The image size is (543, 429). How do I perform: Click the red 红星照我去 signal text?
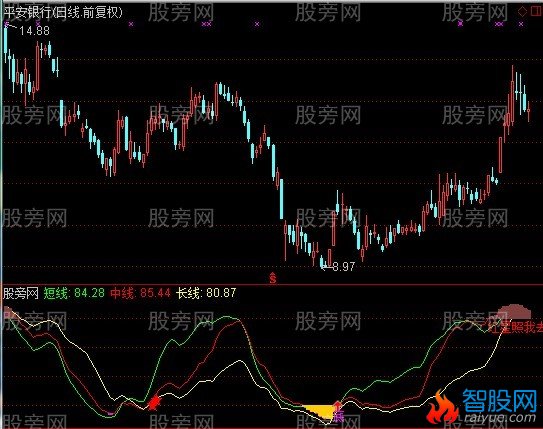[516, 327]
